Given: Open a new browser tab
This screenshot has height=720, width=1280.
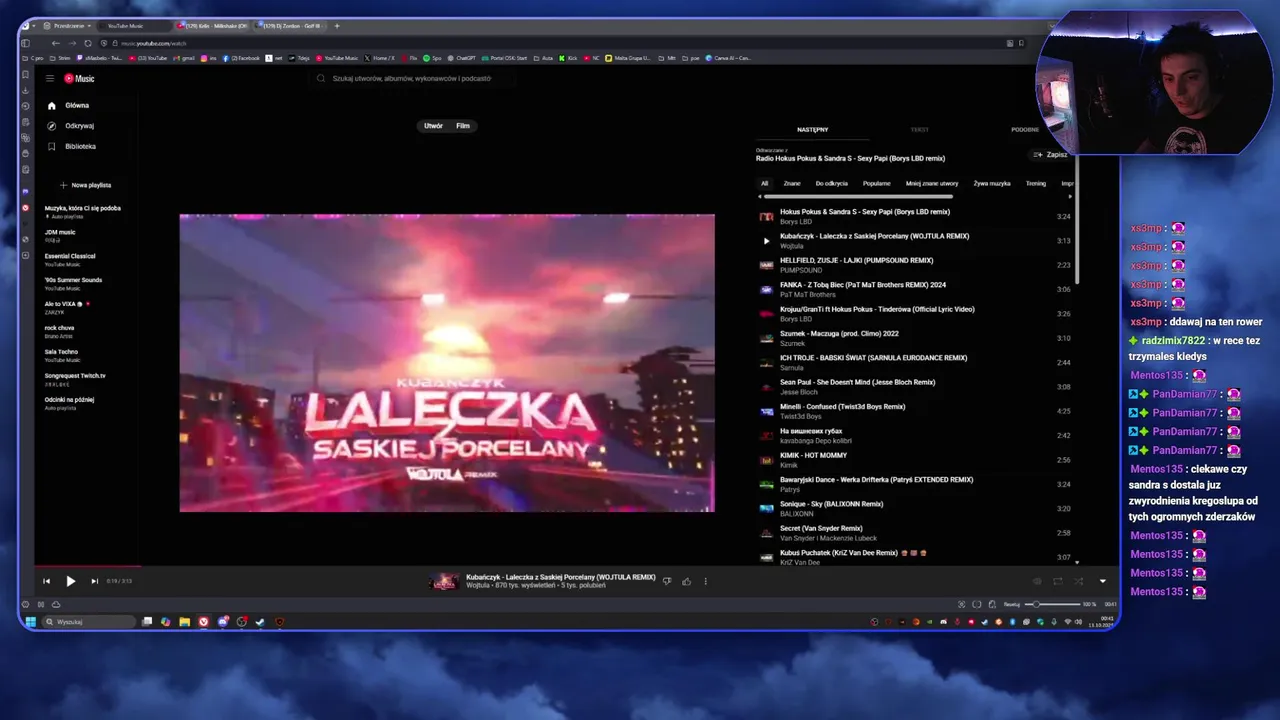Looking at the screenshot, I should pos(337,26).
